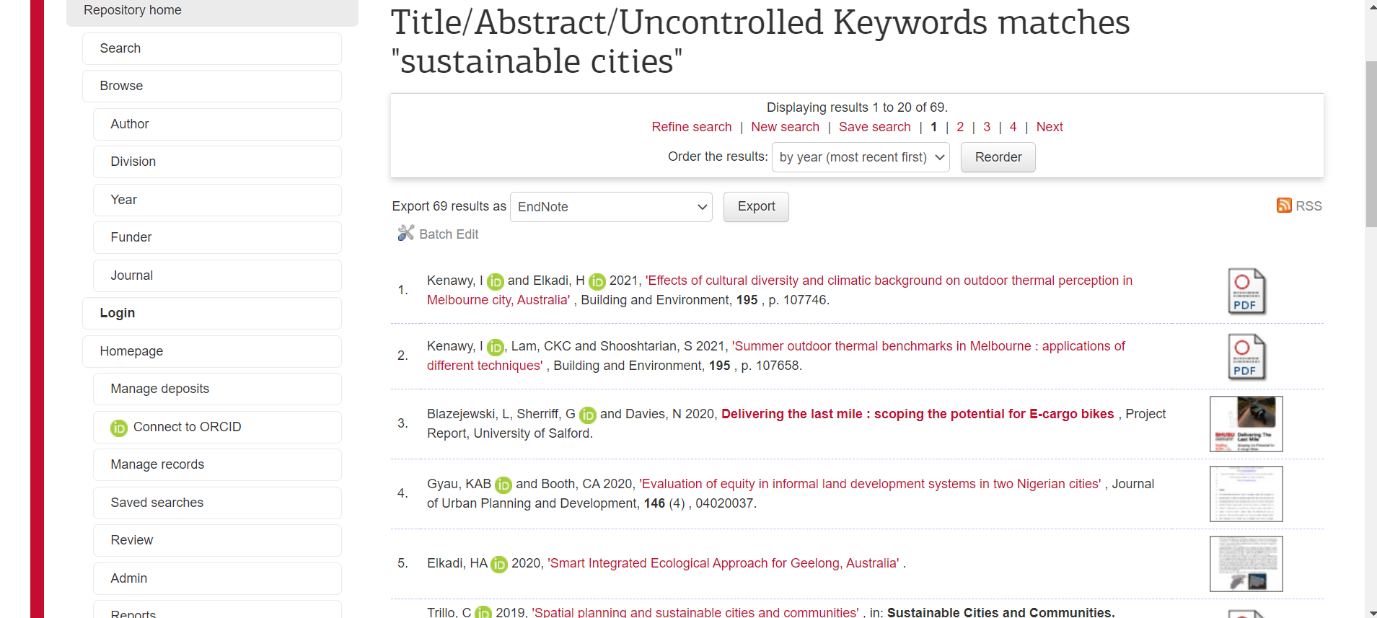This screenshot has height=618, width=1377.
Task: Click the Batch Edit tools icon
Action: tap(405, 233)
